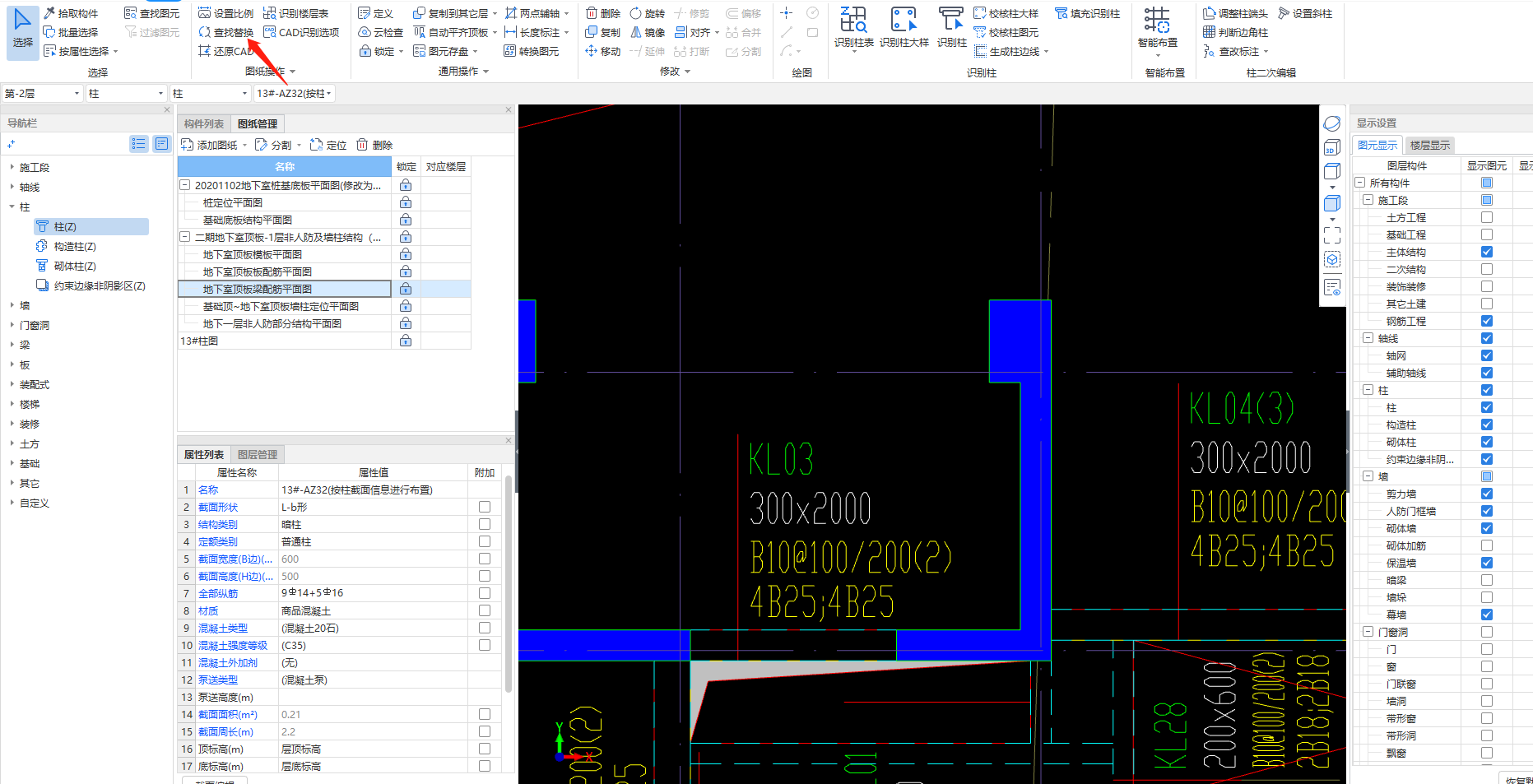Click 填充识别柱 tool
The image size is (1533, 784).
[x=1088, y=13]
